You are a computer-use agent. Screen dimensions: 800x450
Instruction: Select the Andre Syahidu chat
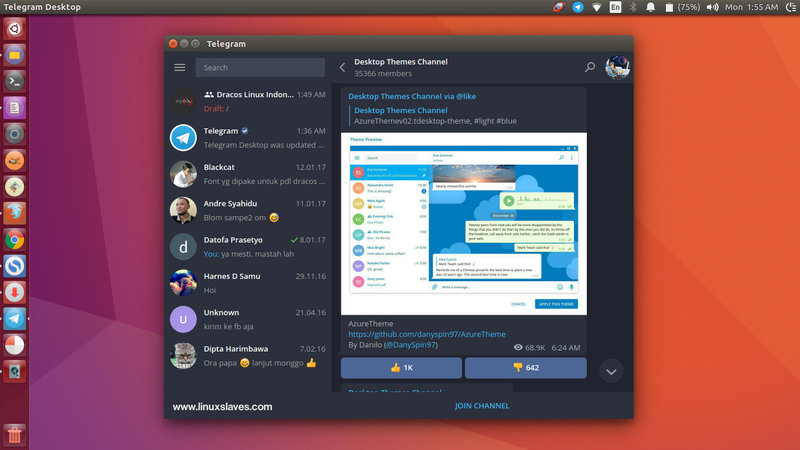247,210
